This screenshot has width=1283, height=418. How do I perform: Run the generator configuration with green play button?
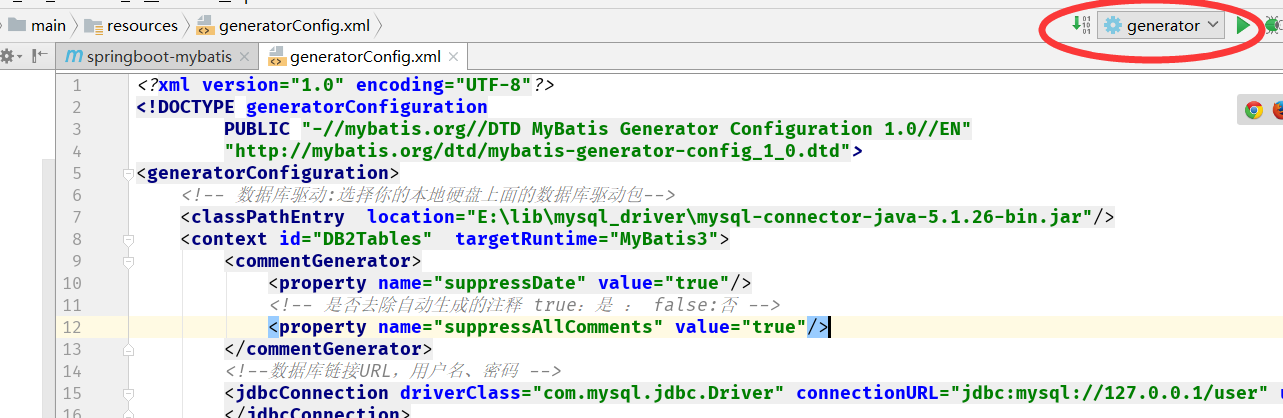tap(1243, 26)
